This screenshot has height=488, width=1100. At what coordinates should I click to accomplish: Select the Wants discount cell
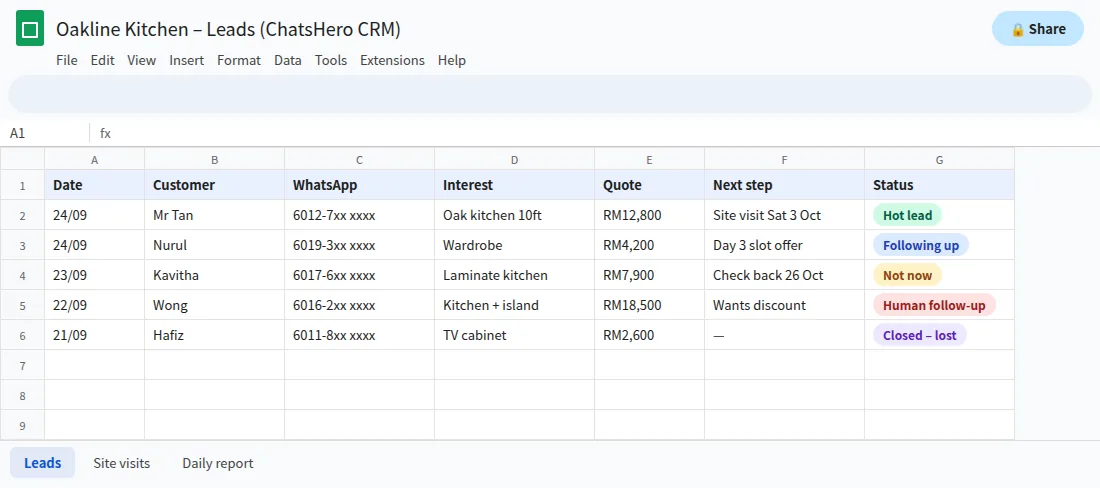pyautogui.click(x=784, y=305)
